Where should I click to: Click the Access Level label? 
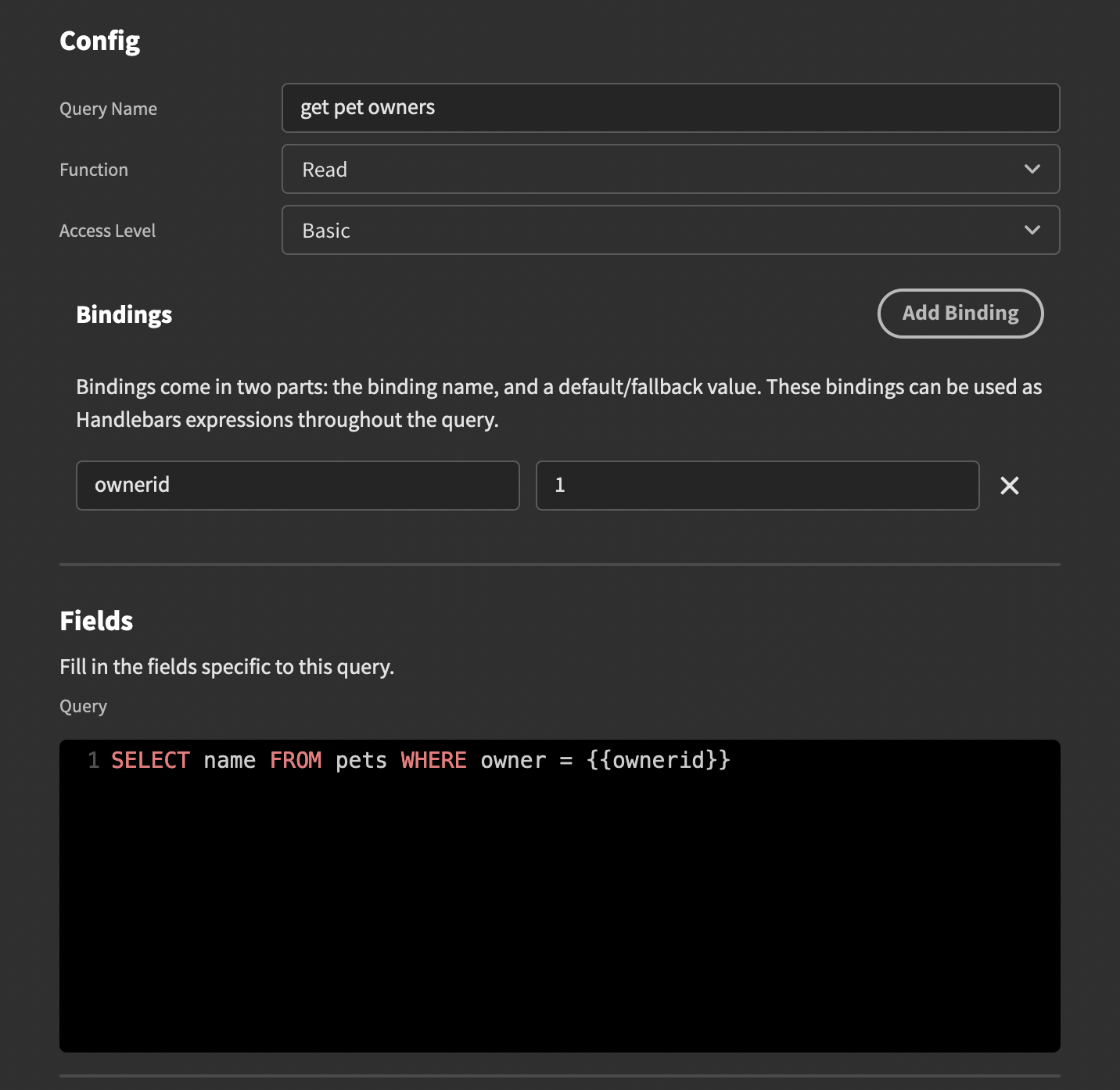[x=107, y=231]
